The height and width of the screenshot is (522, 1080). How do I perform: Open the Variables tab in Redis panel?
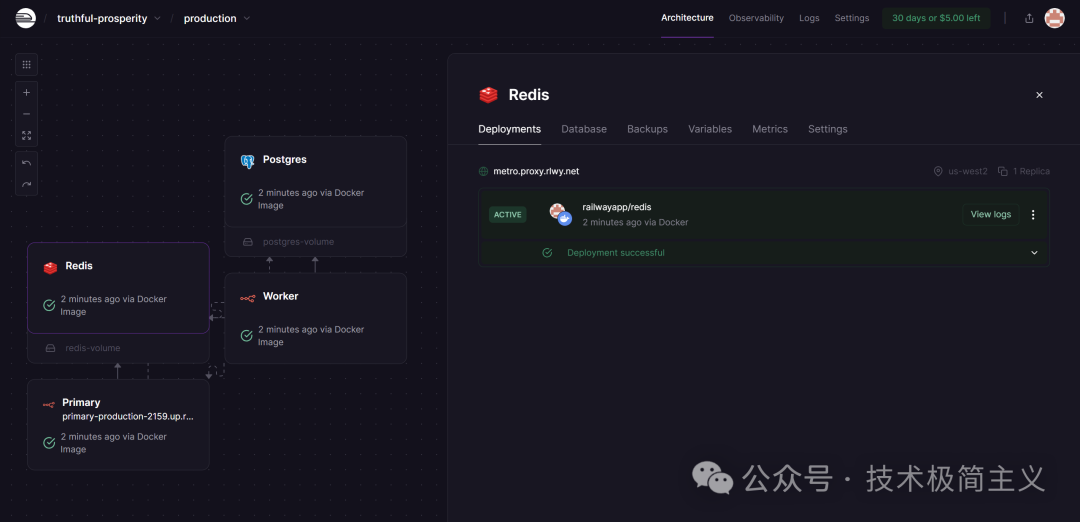(x=710, y=129)
